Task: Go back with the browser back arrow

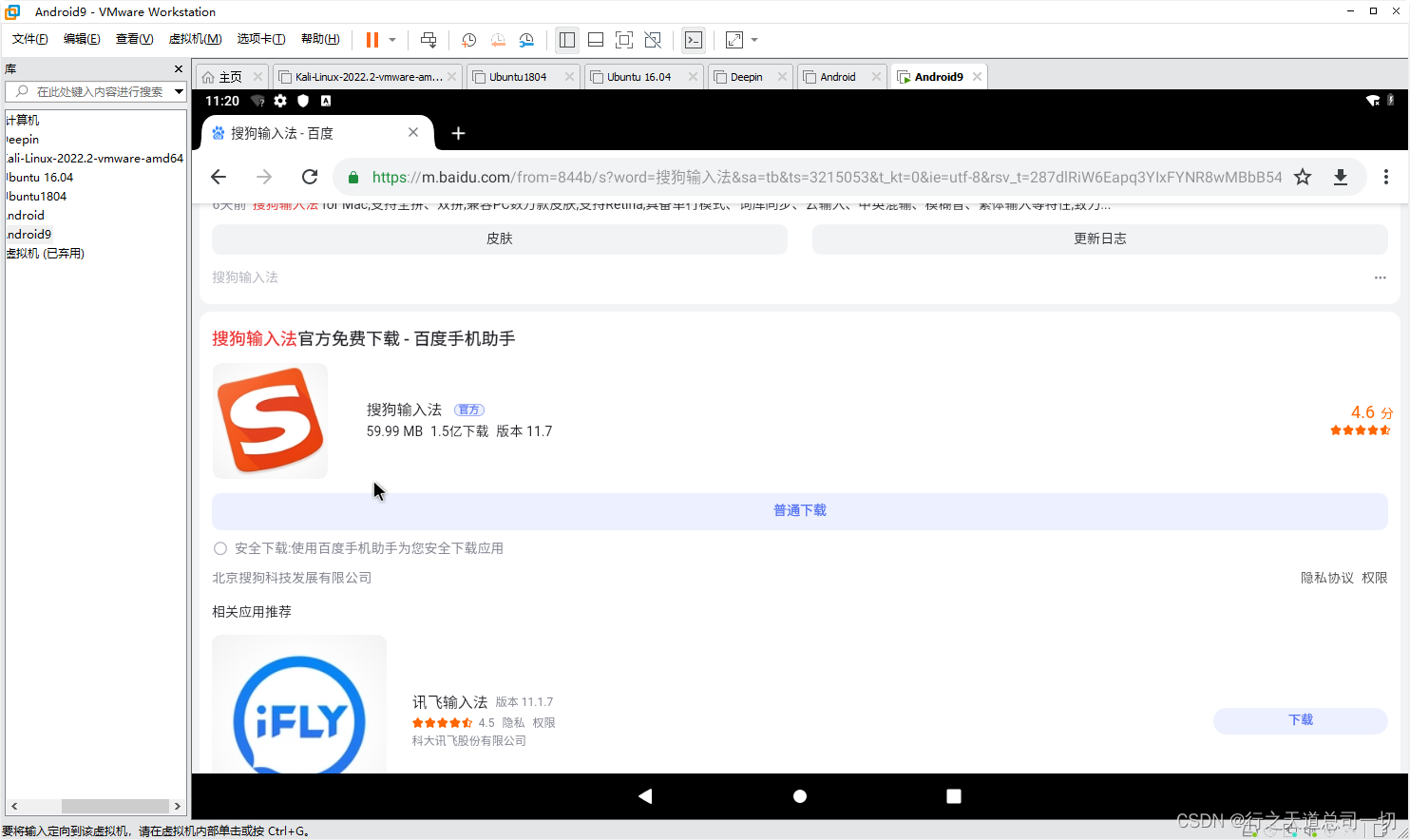Action: 219,177
